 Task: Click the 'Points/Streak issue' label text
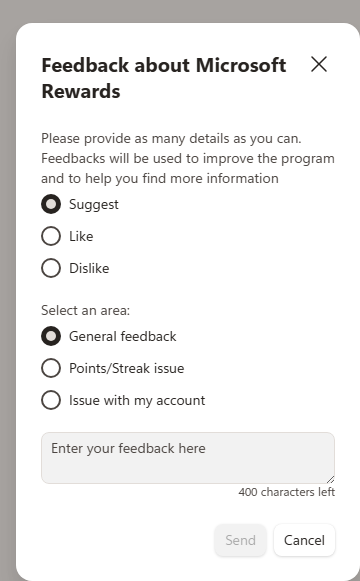tap(127, 368)
